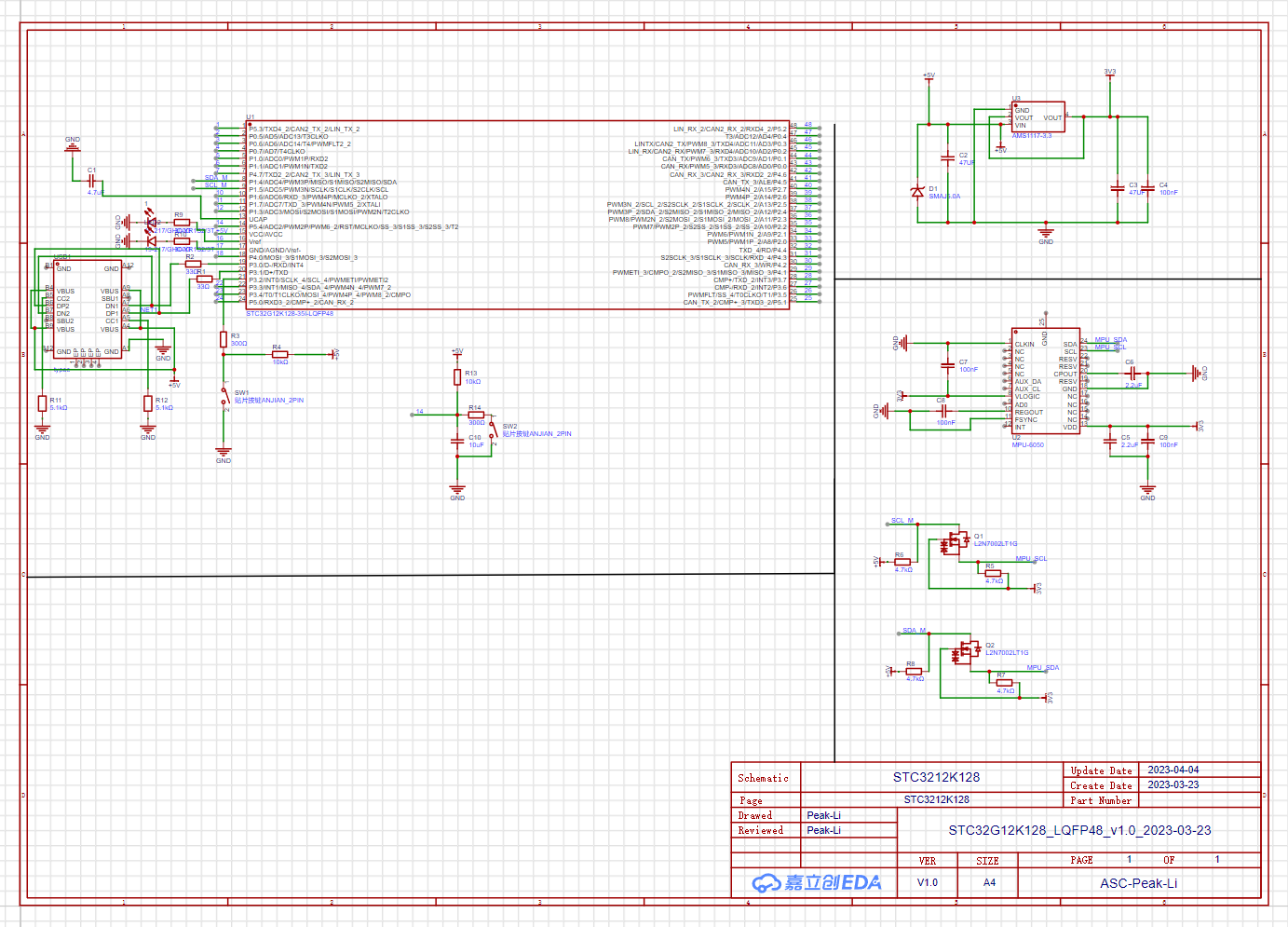The image size is (1288, 927).
Task: Select capacitor C9 symbol
Action: tap(1147, 441)
